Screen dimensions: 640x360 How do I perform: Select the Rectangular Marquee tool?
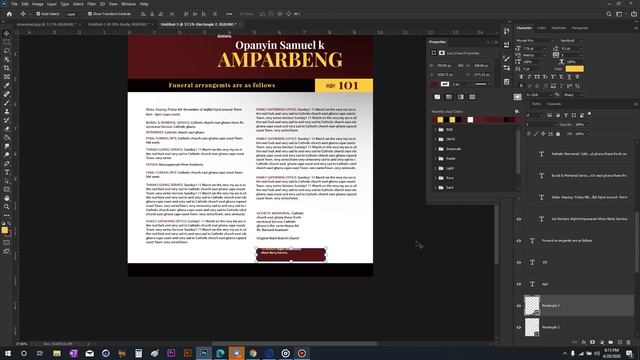click(x=7, y=42)
